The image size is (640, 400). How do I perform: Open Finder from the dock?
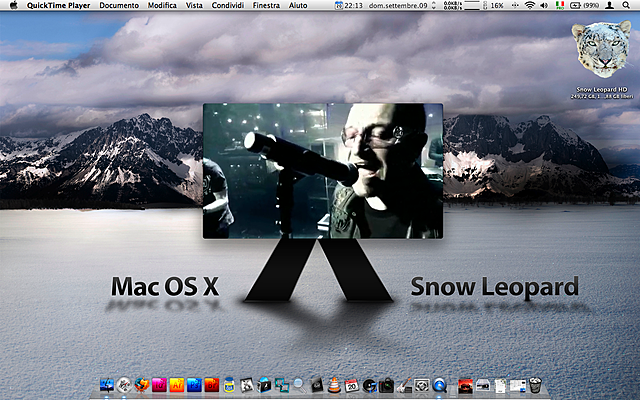pos(107,385)
